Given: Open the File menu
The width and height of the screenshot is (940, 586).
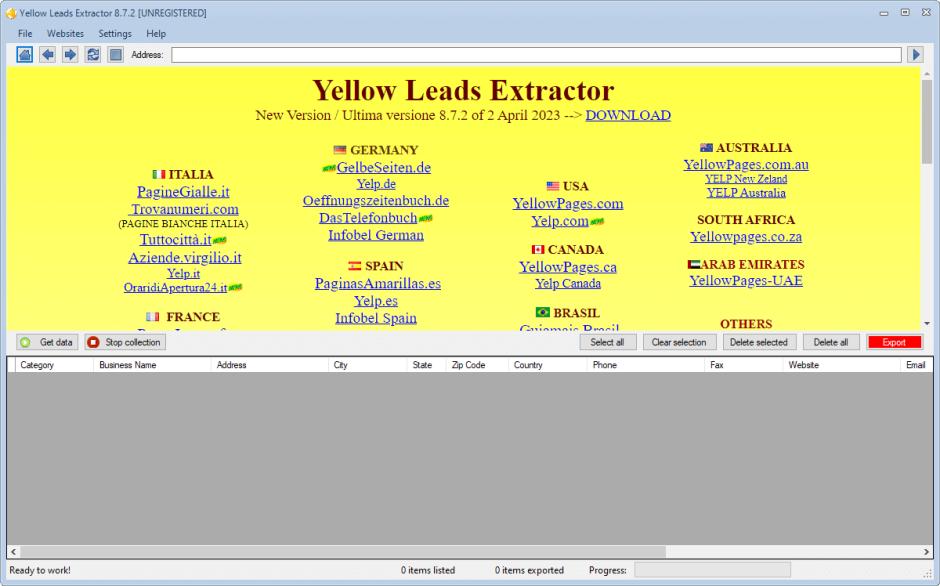Looking at the screenshot, I should 25,33.
